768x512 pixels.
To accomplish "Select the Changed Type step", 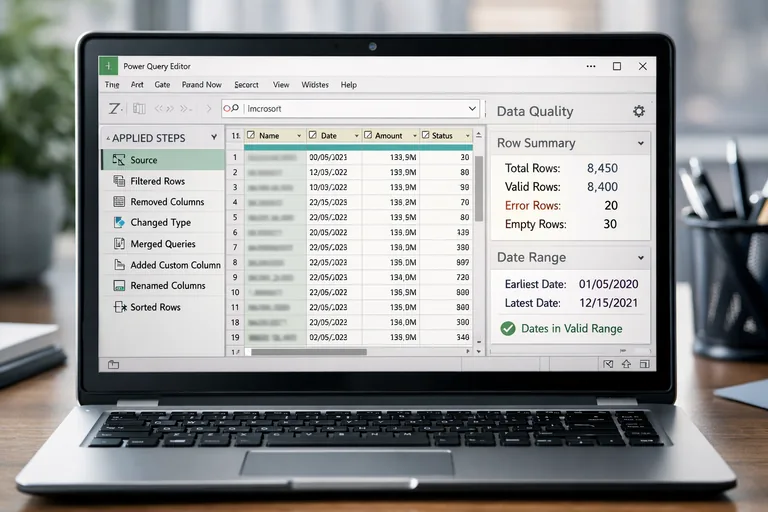I will 163,222.
